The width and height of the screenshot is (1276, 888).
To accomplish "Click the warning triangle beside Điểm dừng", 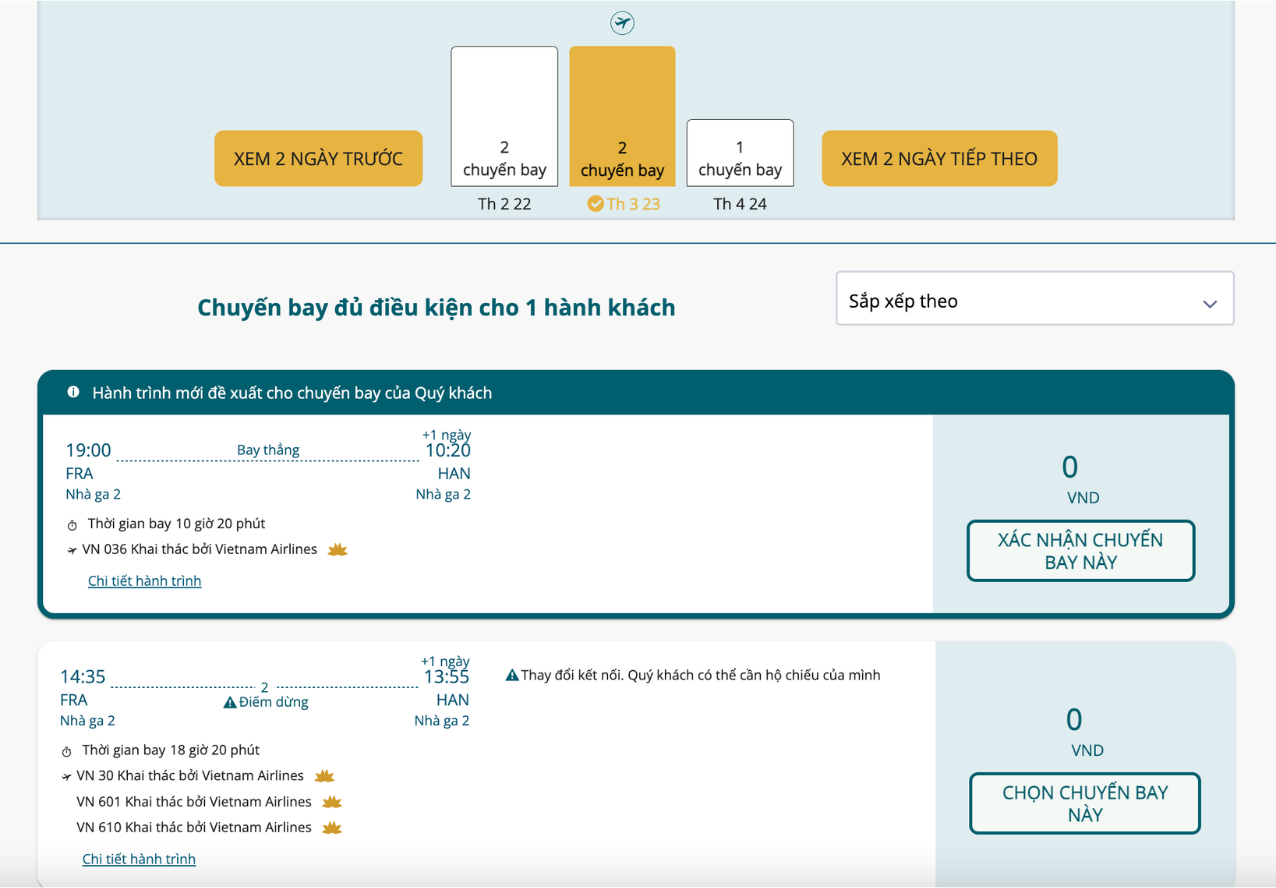I will (230, 703).
